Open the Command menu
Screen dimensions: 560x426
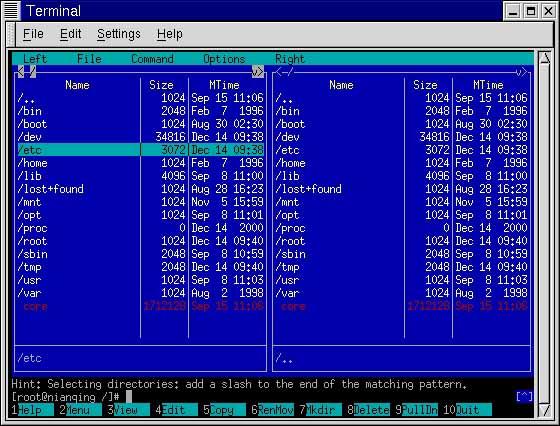click(x=152, y=59)
